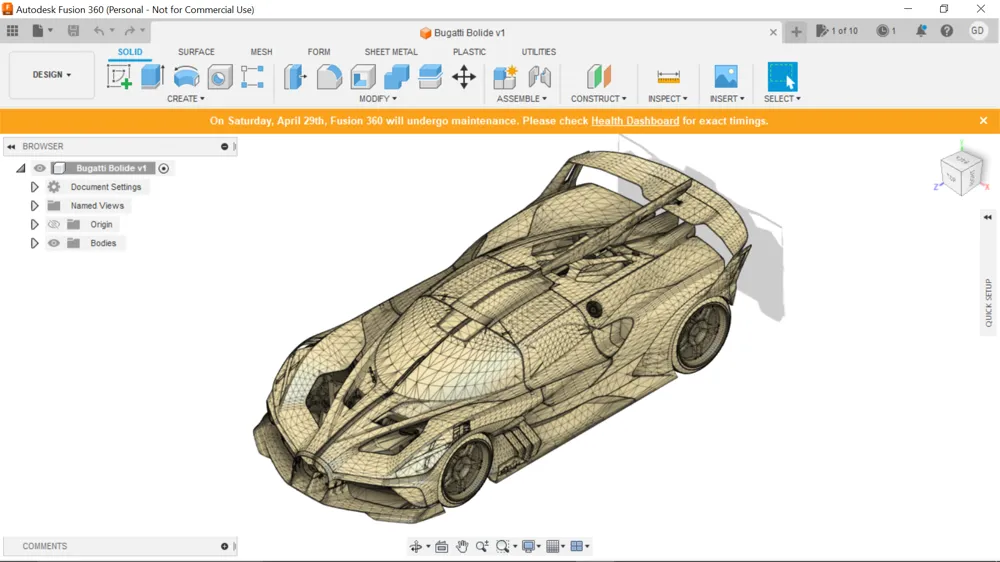Click the New Component icon in Assemble
Viewport: 1000px width, 562px height.
click(x=505, y=77)
